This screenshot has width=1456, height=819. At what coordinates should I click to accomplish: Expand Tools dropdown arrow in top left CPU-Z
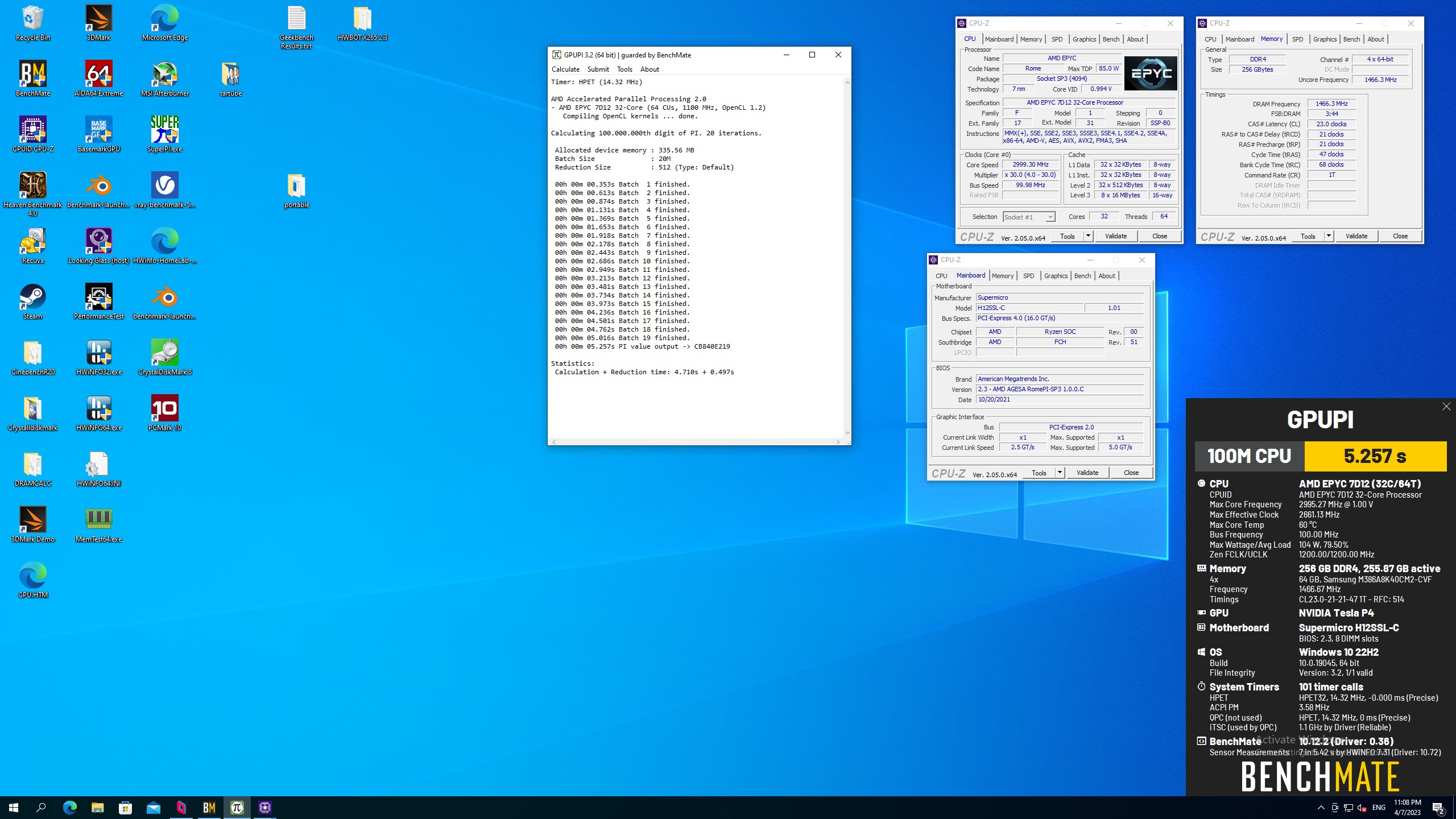coord(1088,235)
